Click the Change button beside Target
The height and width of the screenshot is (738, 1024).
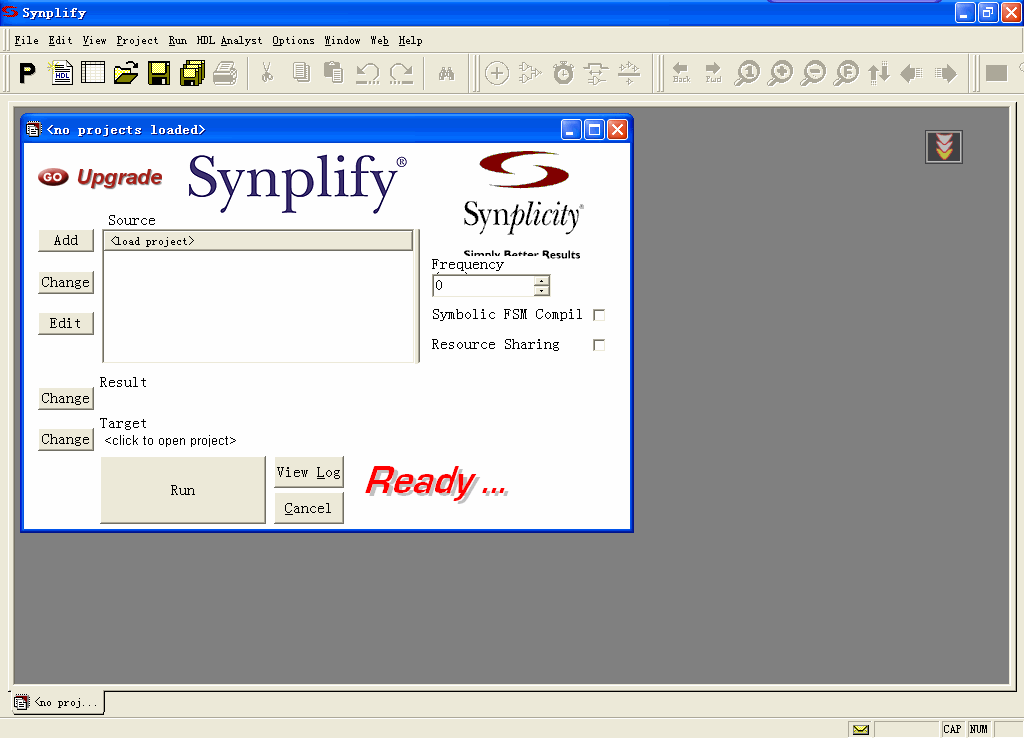(66, 440)
